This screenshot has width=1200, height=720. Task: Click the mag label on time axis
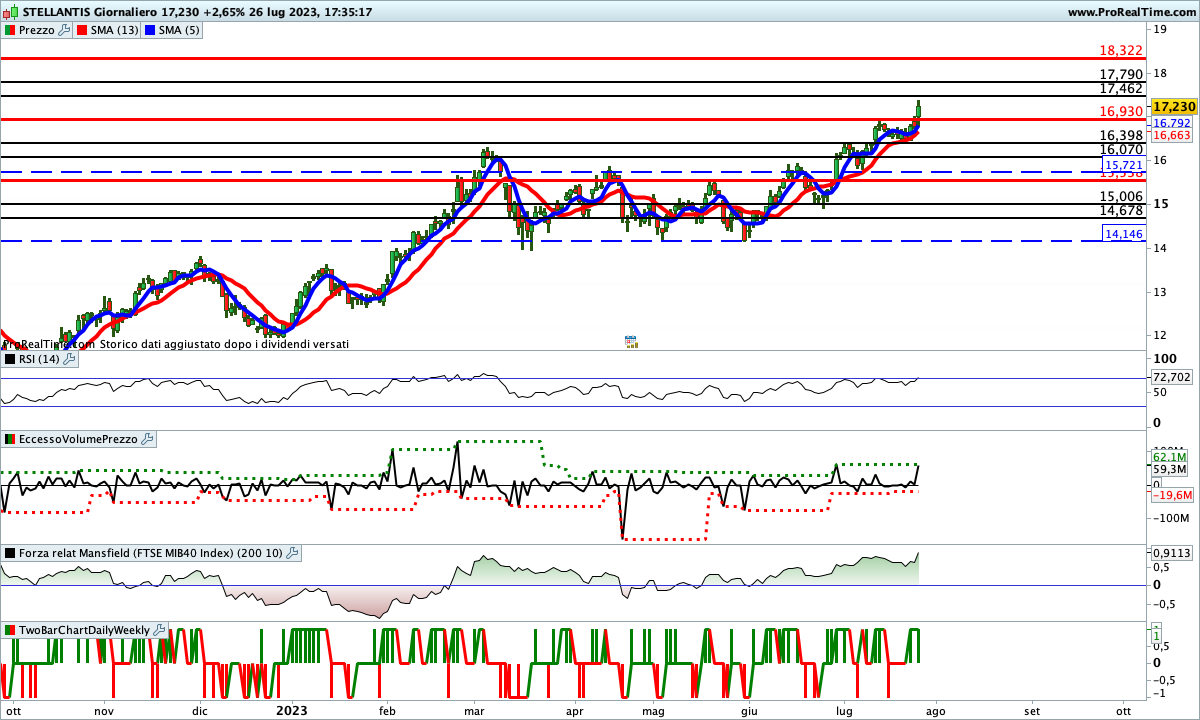[653, 711]
